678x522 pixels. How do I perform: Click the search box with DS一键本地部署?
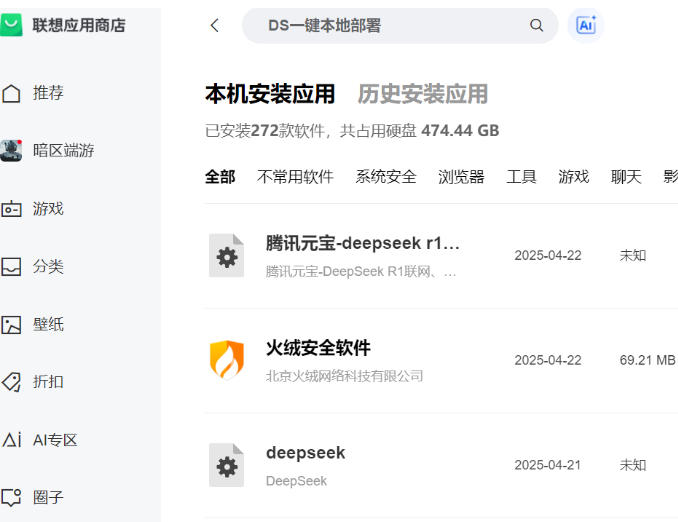tap(390, 26)
